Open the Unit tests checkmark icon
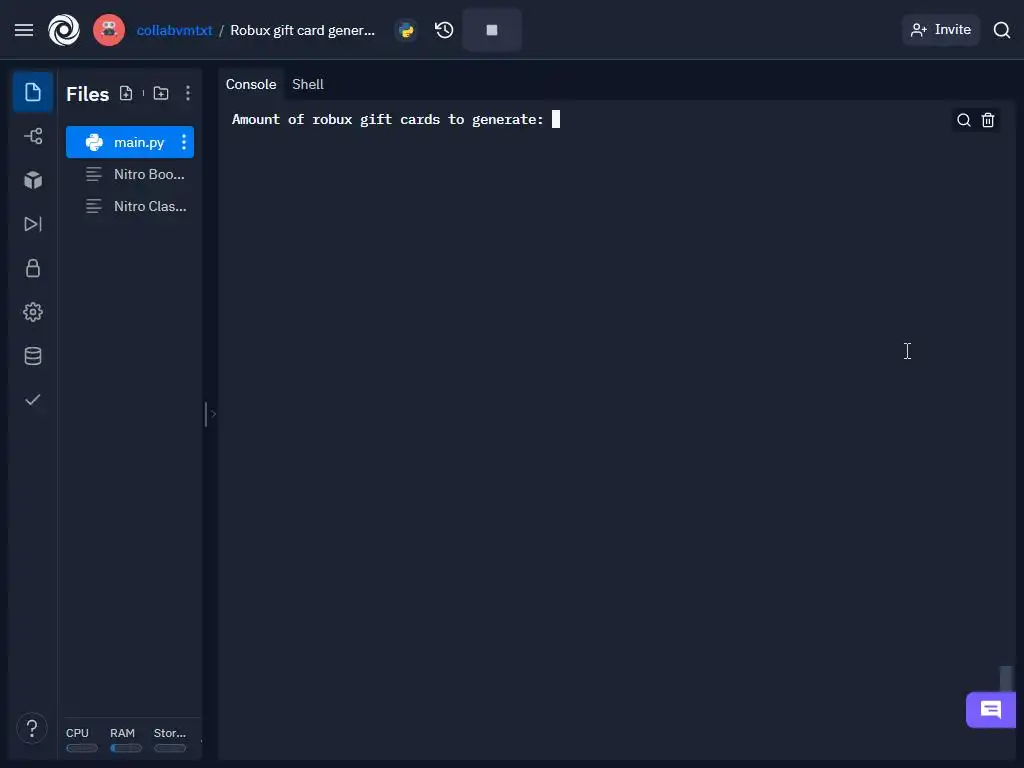Viewport: 1024px width, 768px height. [33, 400]
